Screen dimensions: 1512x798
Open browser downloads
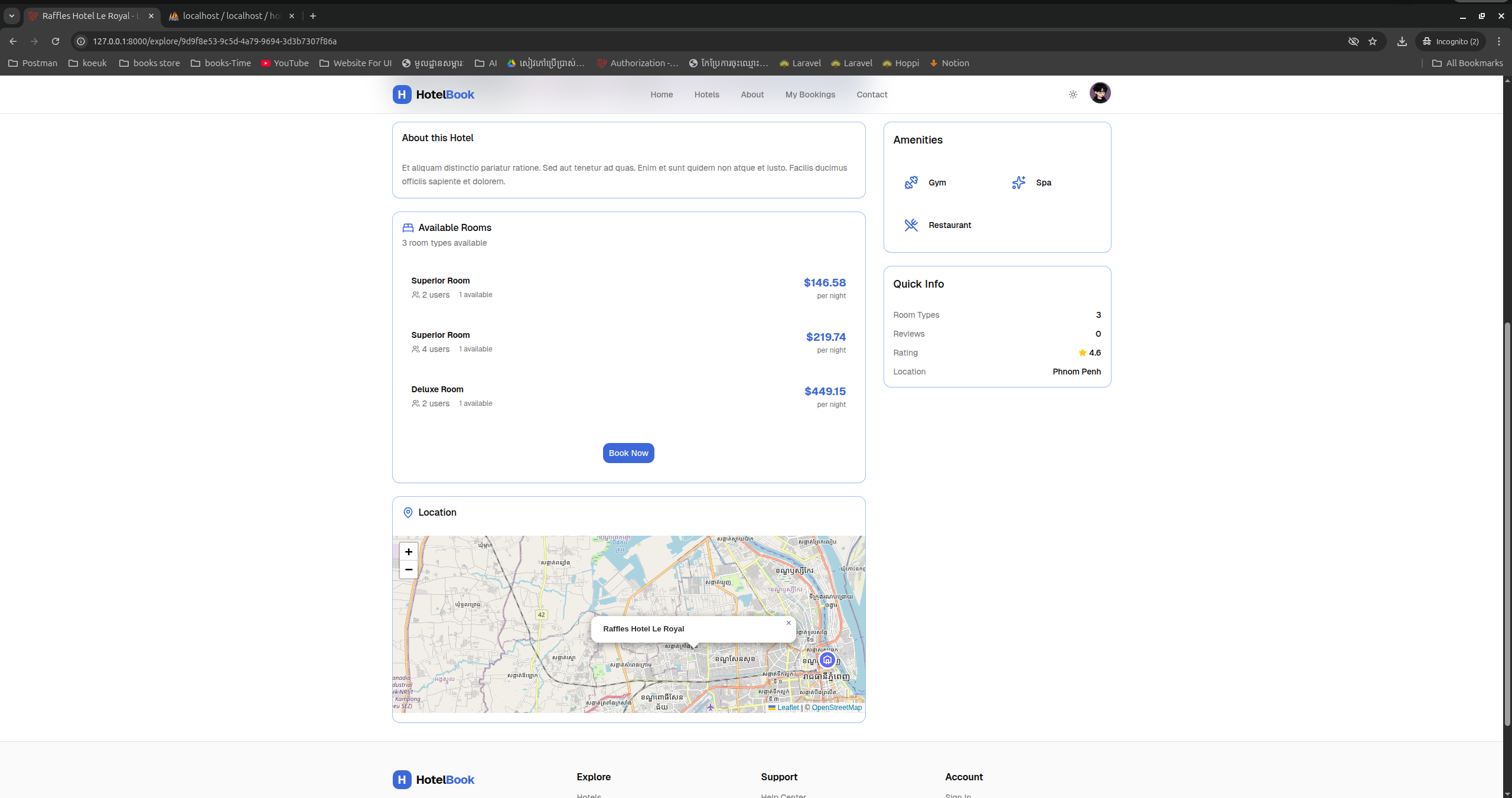click(x=1402, y=41)
